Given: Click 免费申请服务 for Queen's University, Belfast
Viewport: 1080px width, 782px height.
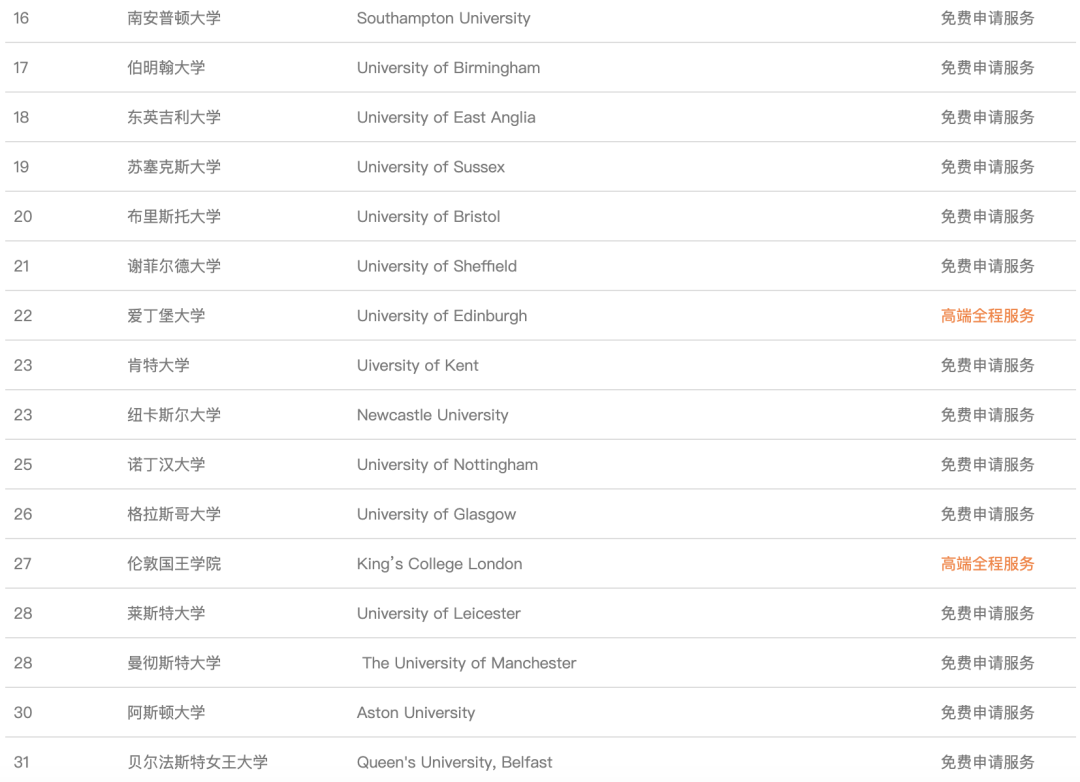Looking at the screenshot, I should pos(987,762).
